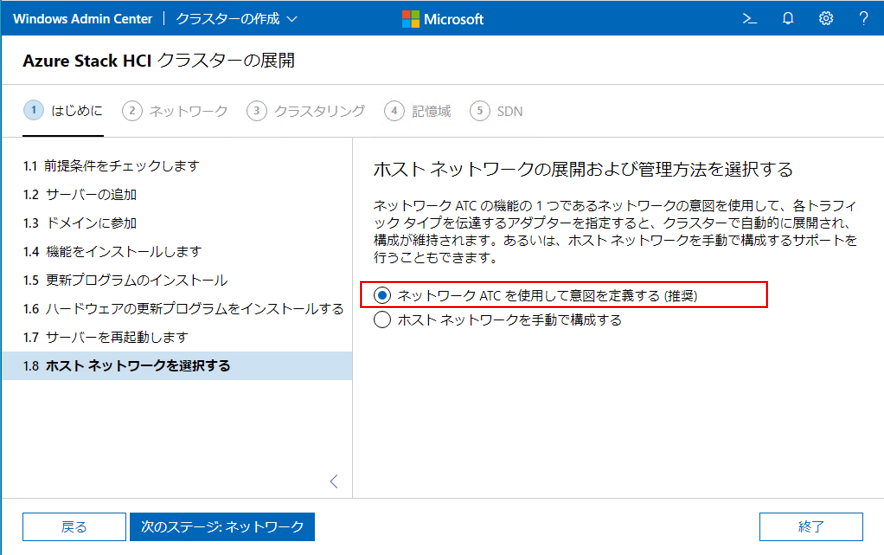Switch to the はじめに step tab
Image resolution: width=884 pixels, height=555 pixels.
(x=63, y=111)
